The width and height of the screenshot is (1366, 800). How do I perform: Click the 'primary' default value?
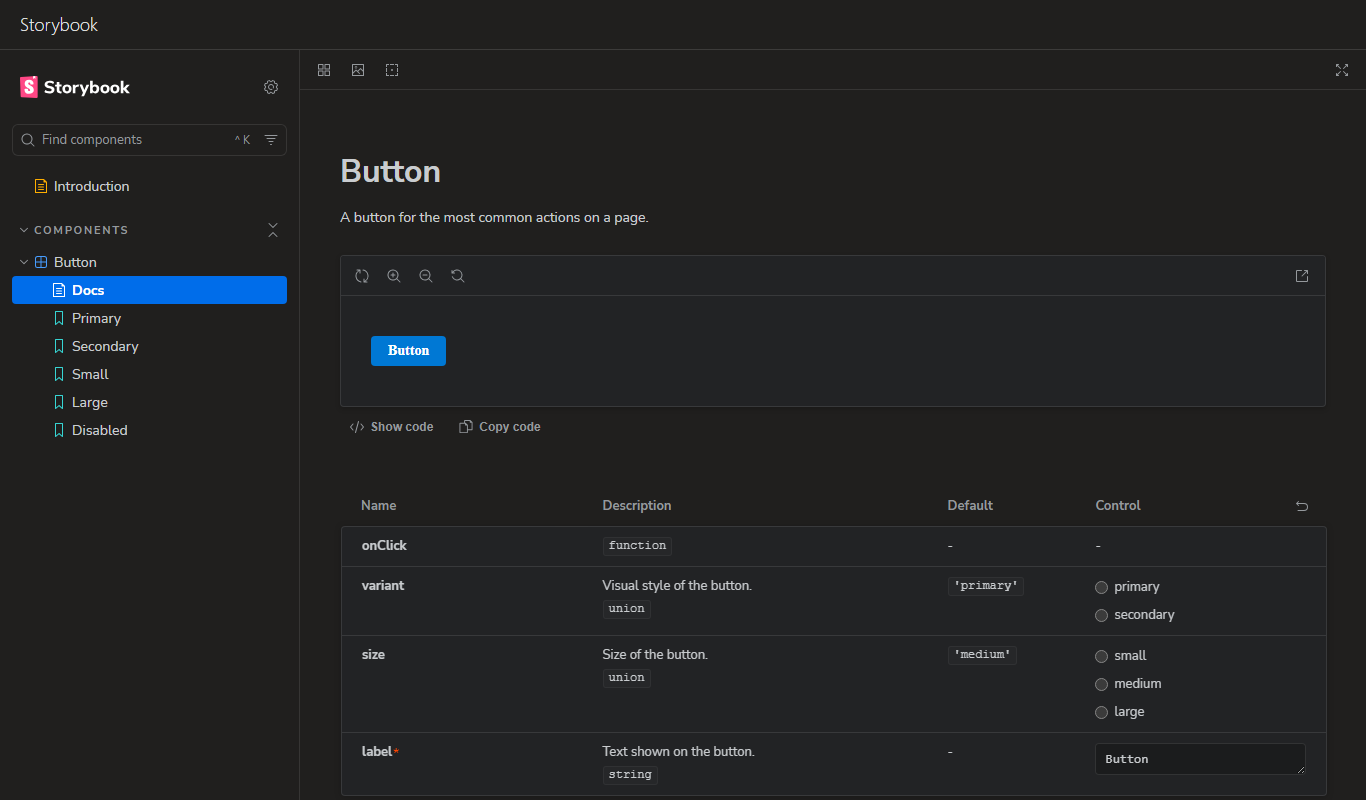coord(986,586)
